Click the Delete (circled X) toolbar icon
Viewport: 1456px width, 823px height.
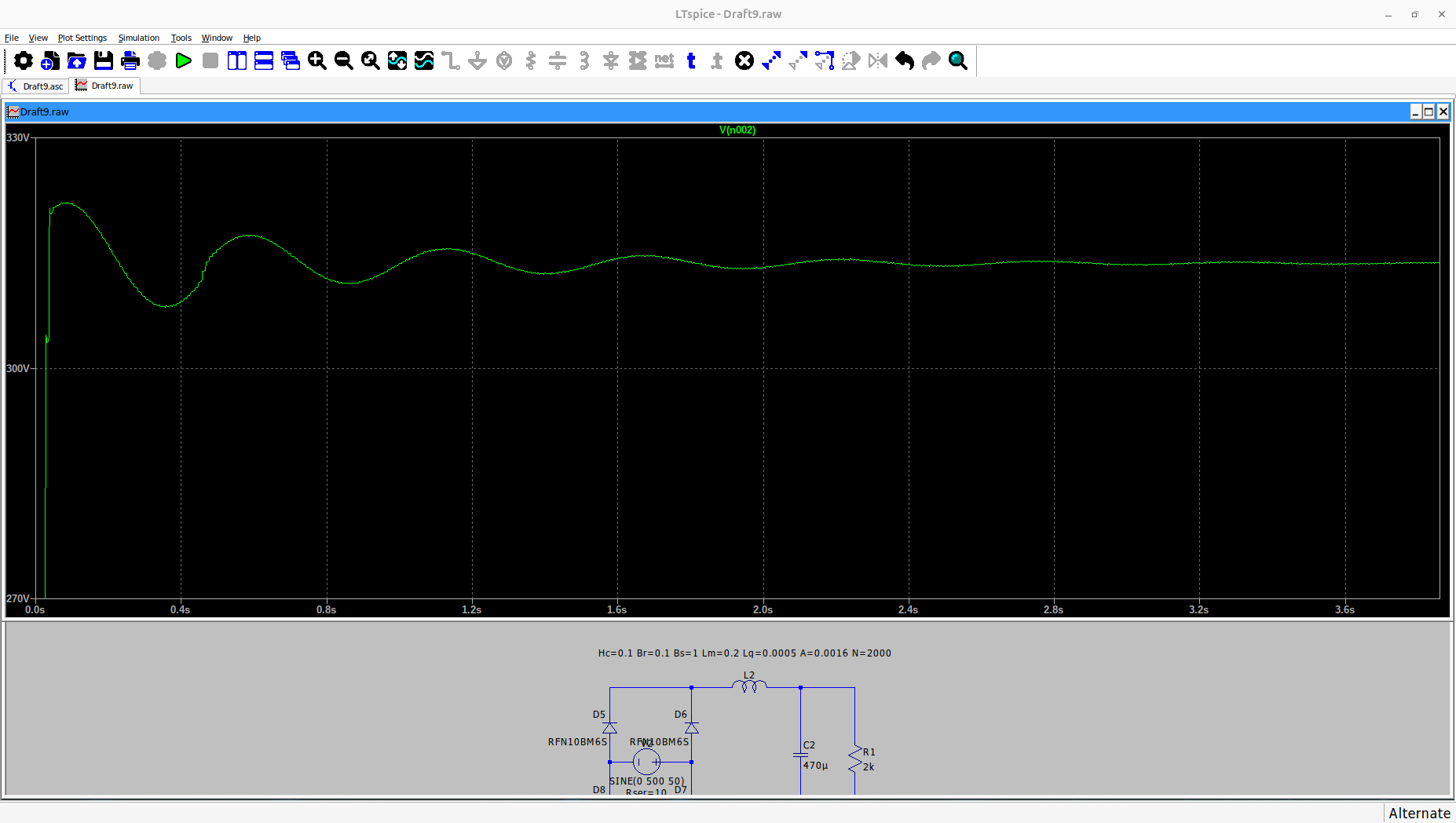(744, 60)
